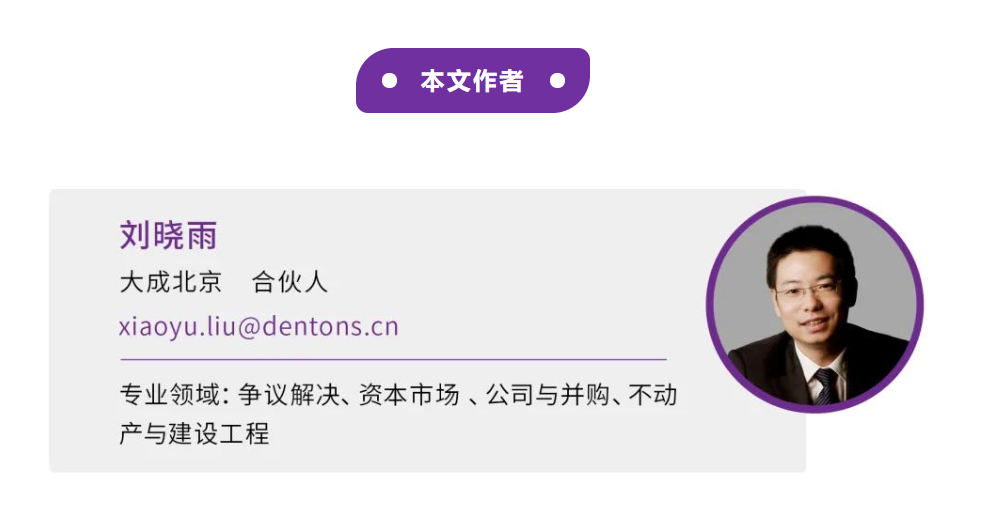
Task: Click the 合伙人 title text
Action: [x=290, y=282]
